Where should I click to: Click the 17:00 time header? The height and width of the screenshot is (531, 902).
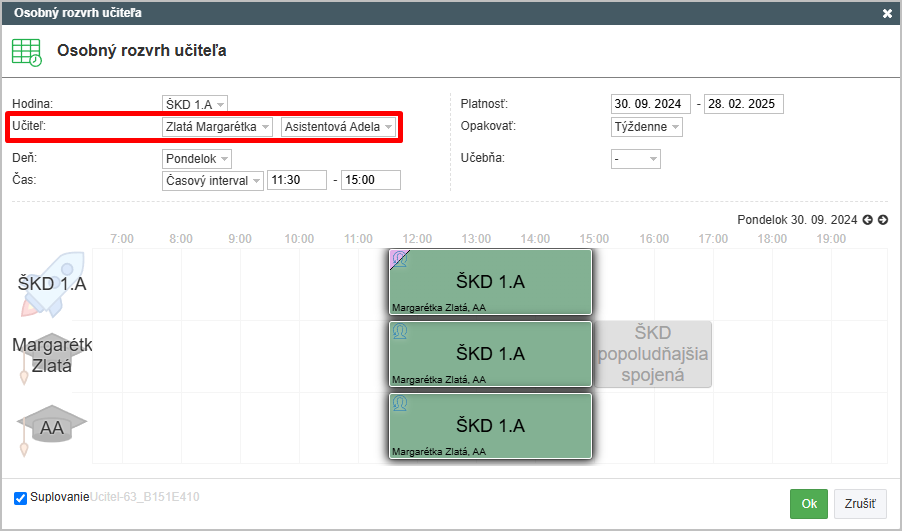point(713,239)
